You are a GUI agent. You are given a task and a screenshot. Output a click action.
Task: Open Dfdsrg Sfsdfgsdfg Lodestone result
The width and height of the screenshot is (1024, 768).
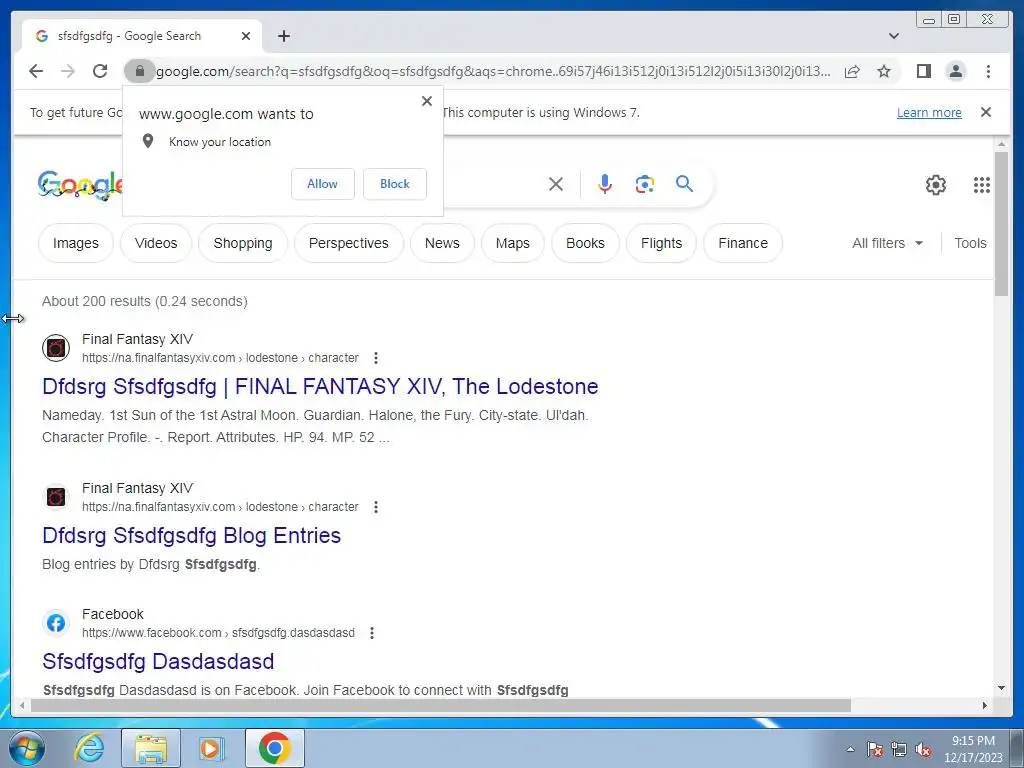coord(320,387)
